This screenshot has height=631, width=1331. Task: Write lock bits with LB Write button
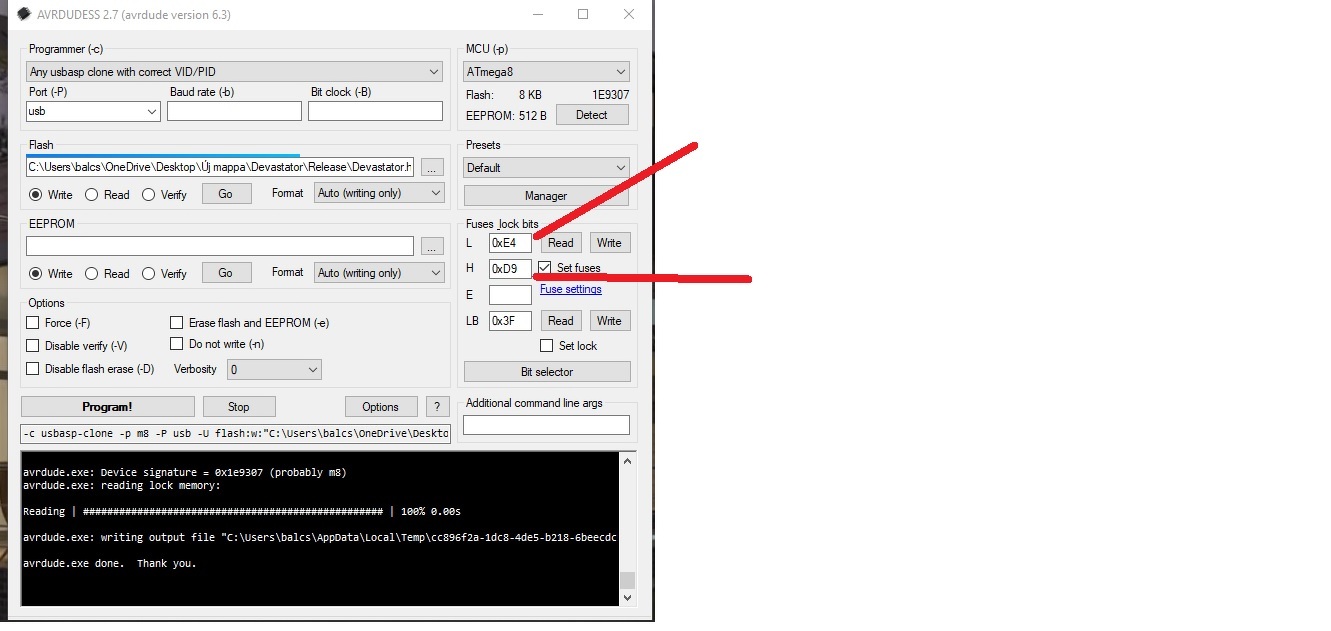point(609,321)
